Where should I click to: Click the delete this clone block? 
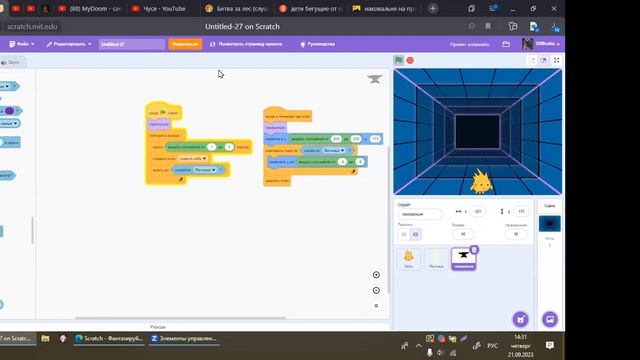point(277,180)
